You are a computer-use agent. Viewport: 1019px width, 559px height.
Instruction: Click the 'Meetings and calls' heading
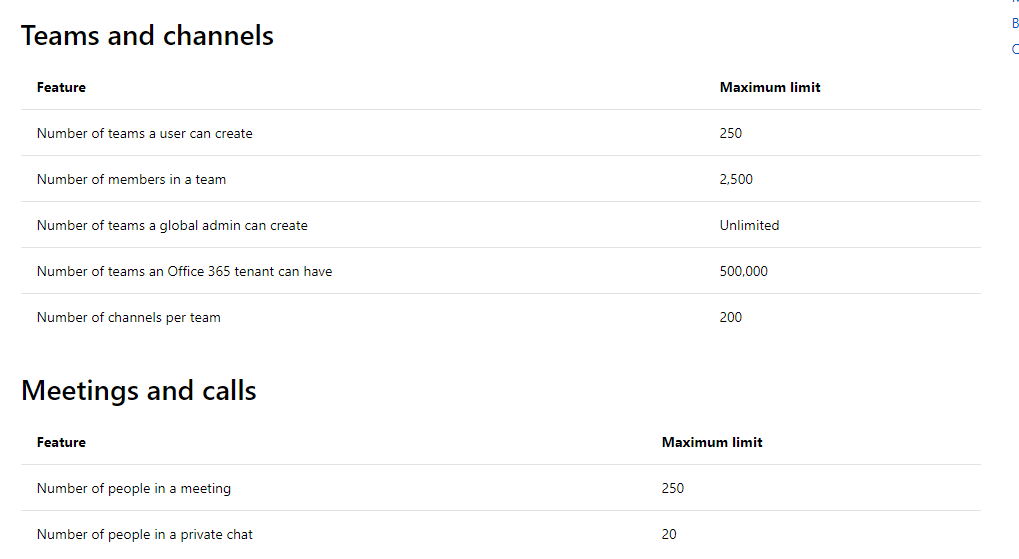(x=138, y=390)
